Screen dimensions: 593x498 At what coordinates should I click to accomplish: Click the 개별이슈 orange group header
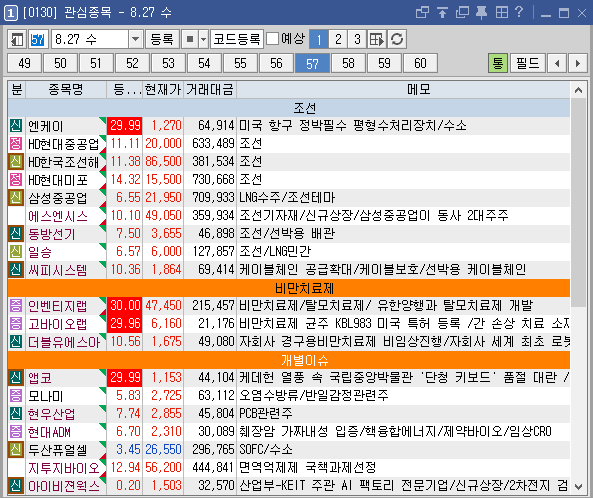[x=289, y=360]
